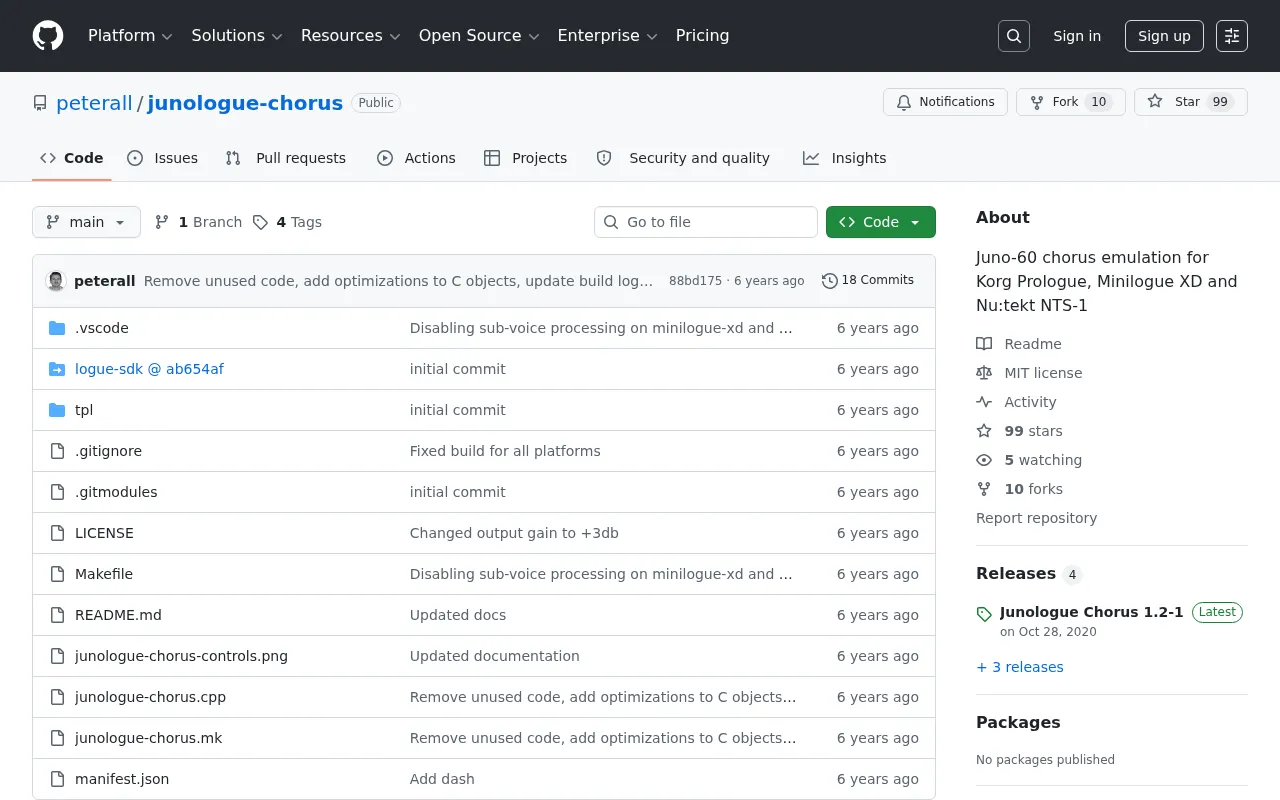Click the GitHub logo icon
Image resolution: width=1280 pixels, height=800 pixels.
(48, 36)
